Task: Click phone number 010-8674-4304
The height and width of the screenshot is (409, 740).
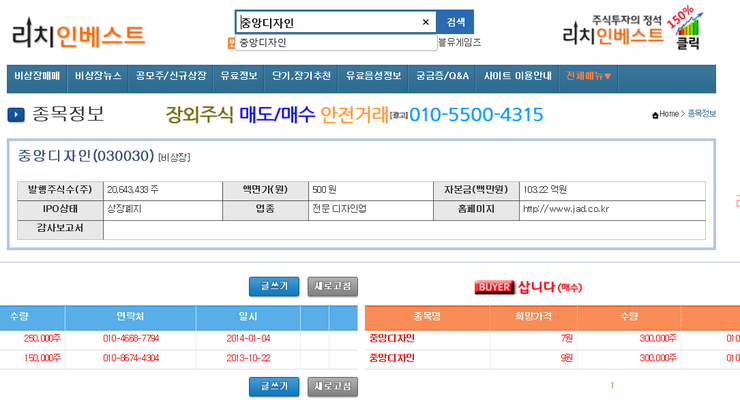Action: (x=131, y=358)
